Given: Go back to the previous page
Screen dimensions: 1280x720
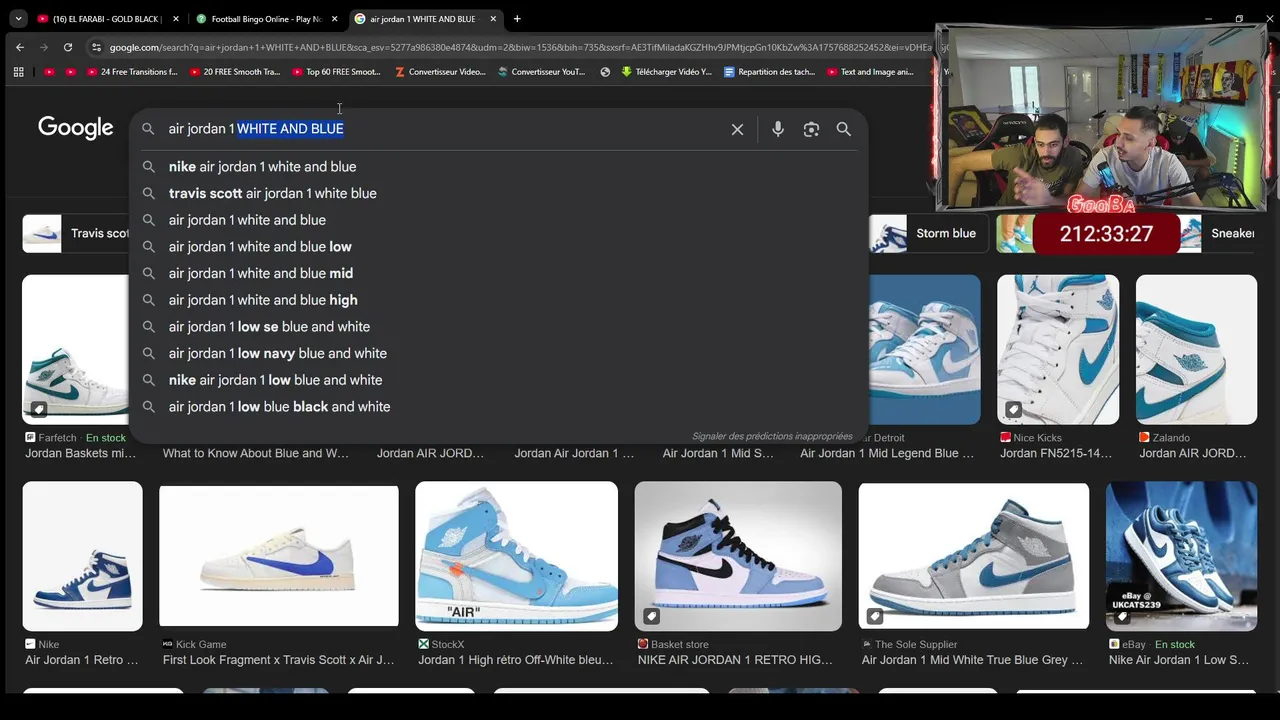Looking at the screenshot, I should (x=20, y=47).
